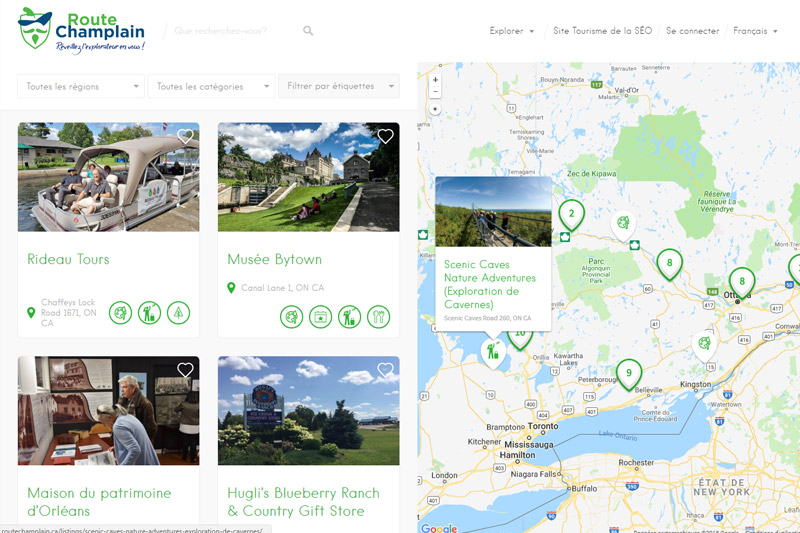Open the Rideau Tours photo

click(109, 177)
